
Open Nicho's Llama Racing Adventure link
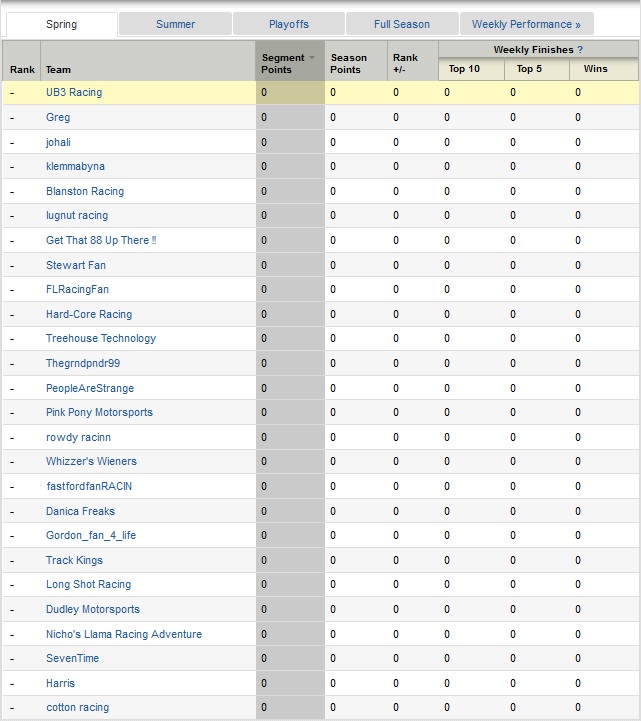124,634
